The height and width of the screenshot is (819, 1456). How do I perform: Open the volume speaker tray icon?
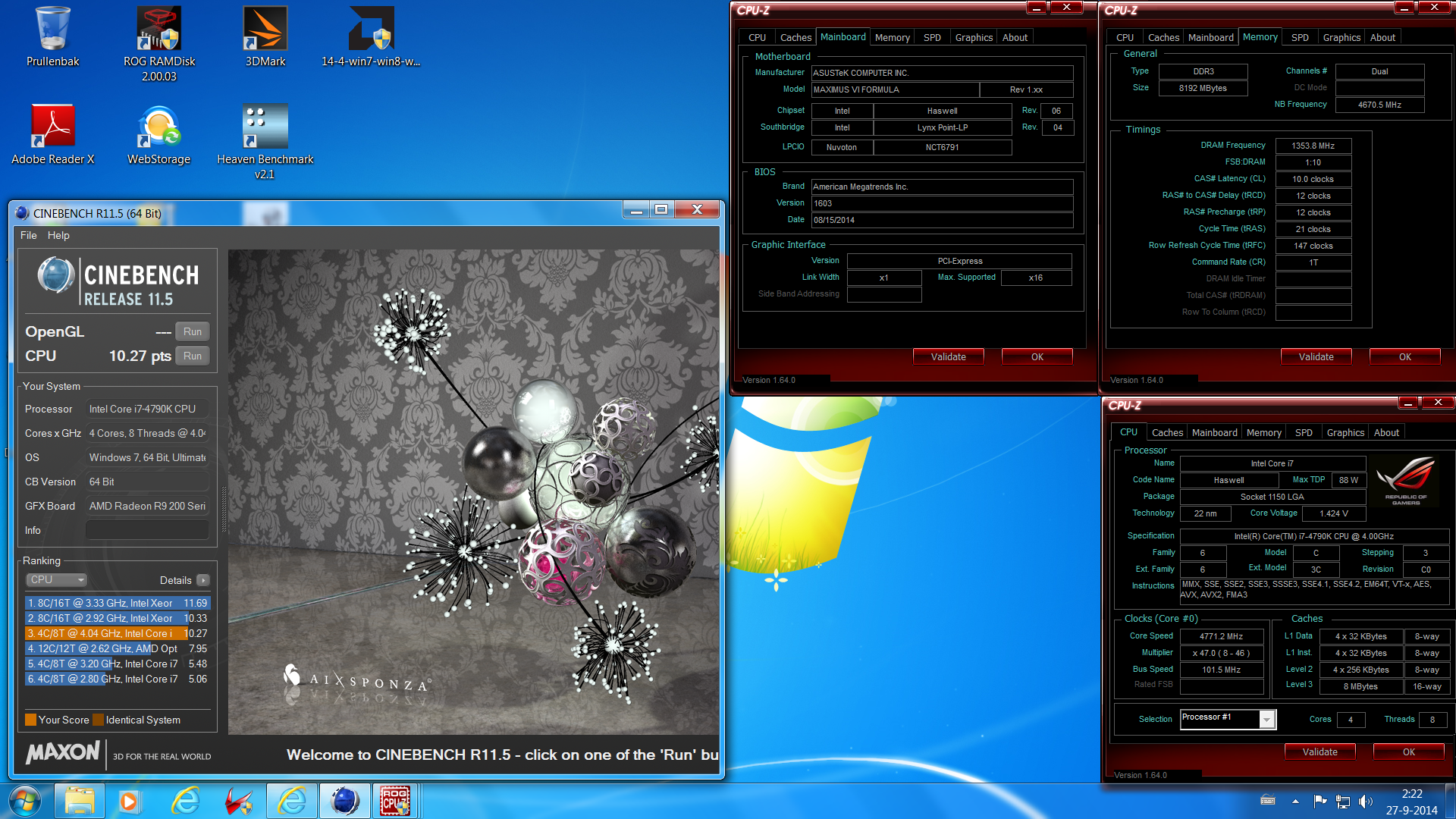(x=1366, y=801)
